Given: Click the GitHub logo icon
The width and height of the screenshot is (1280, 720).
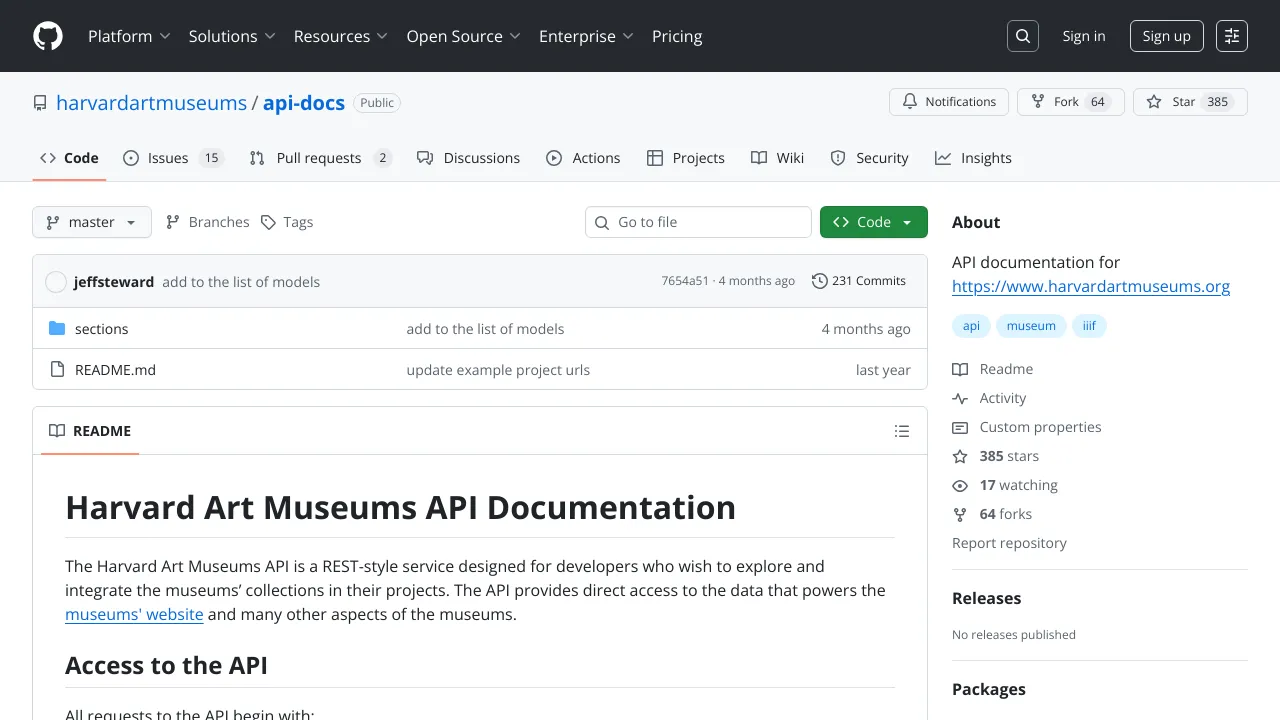Looking at the screenshot, I should pyautogui.click(x=48, y=36).
